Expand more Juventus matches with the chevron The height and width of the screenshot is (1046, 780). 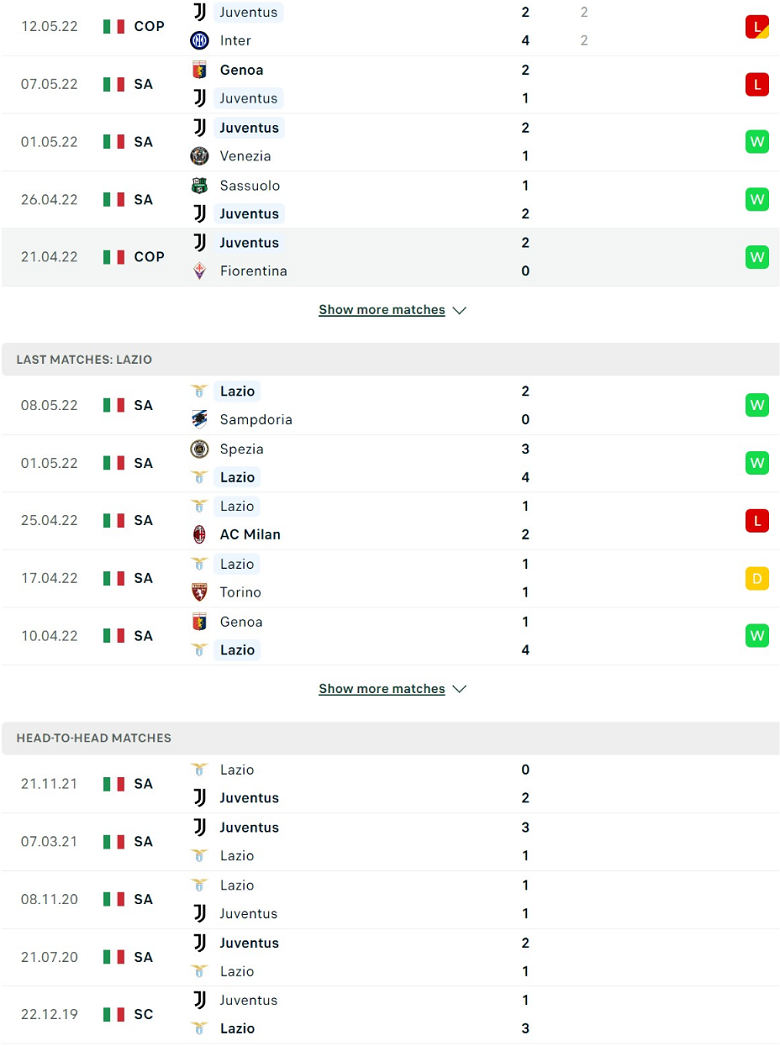[459, 310]
